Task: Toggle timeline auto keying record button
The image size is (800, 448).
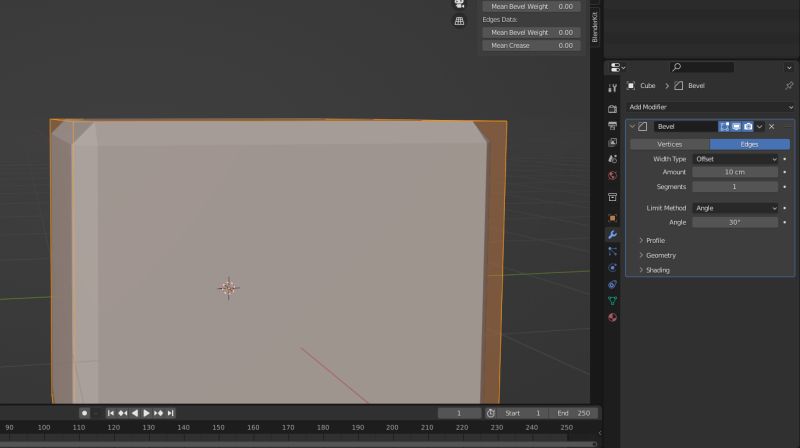Action: click(84, 413)
